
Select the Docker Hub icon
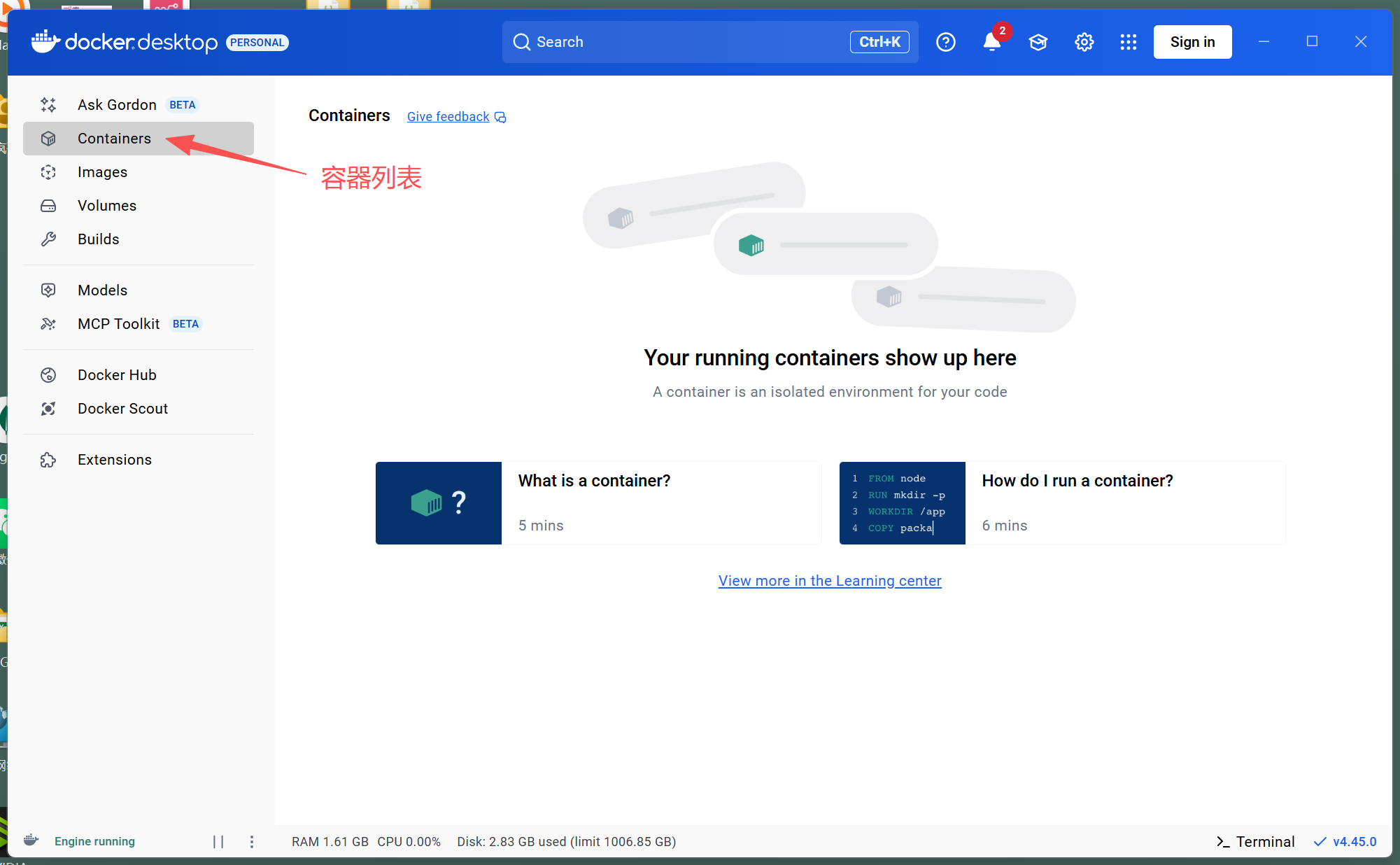point(48,375)
